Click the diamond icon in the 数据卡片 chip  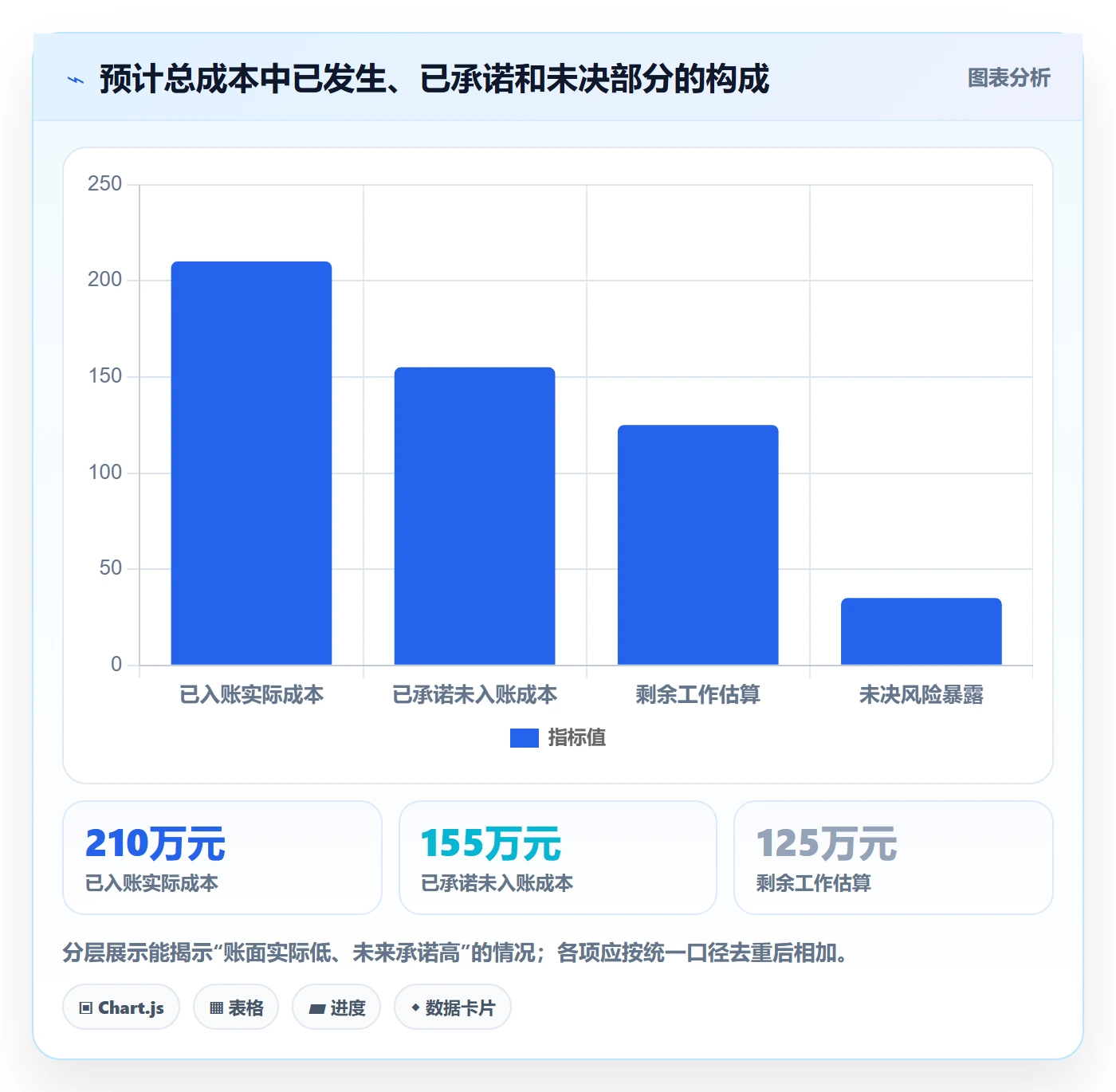(x=415, y=1008)
